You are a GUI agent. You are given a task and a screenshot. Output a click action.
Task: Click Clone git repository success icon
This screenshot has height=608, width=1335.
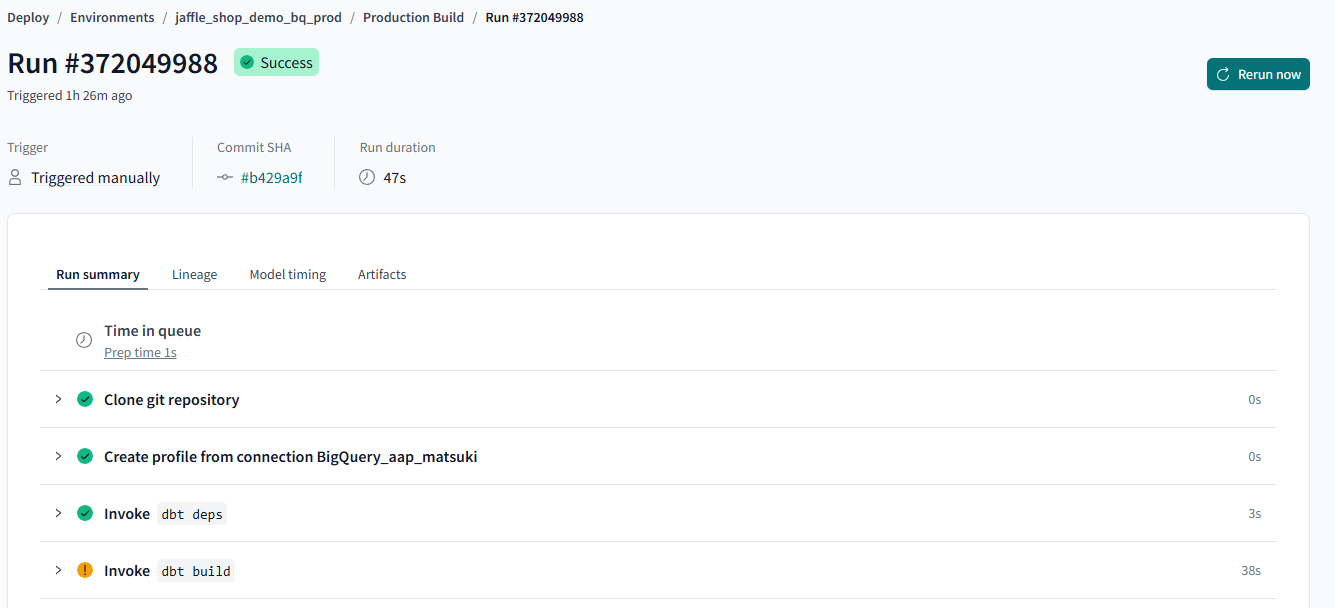[85, 399]
